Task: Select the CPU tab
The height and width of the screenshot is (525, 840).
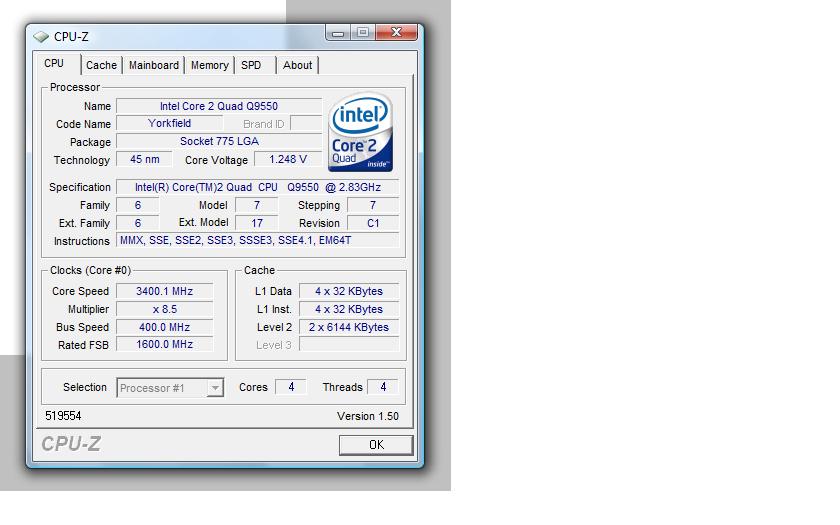Action: [54, 63]
